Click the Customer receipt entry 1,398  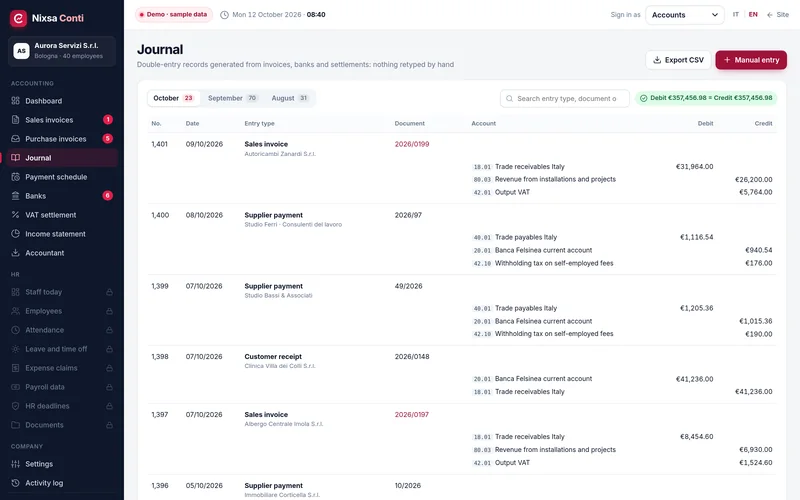[x=273, y=357]
